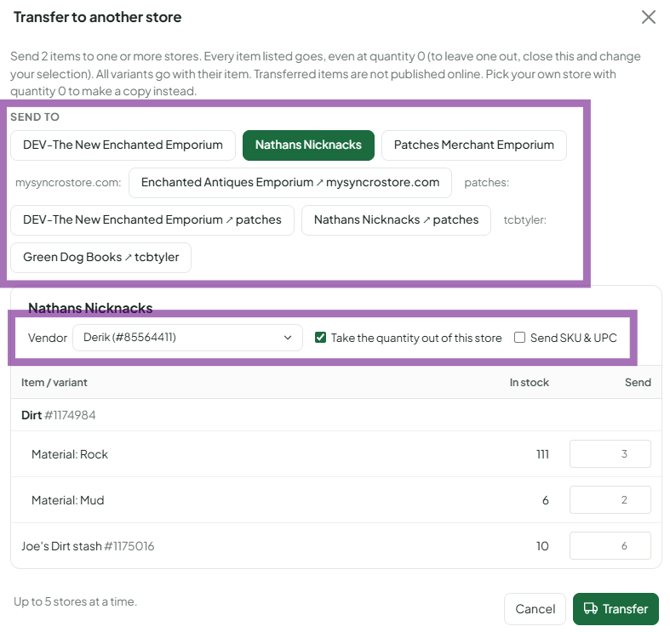The image size is (670, 632).
Task: Click the Send quantity field for Material: Mud
Action: coord(610,500)
